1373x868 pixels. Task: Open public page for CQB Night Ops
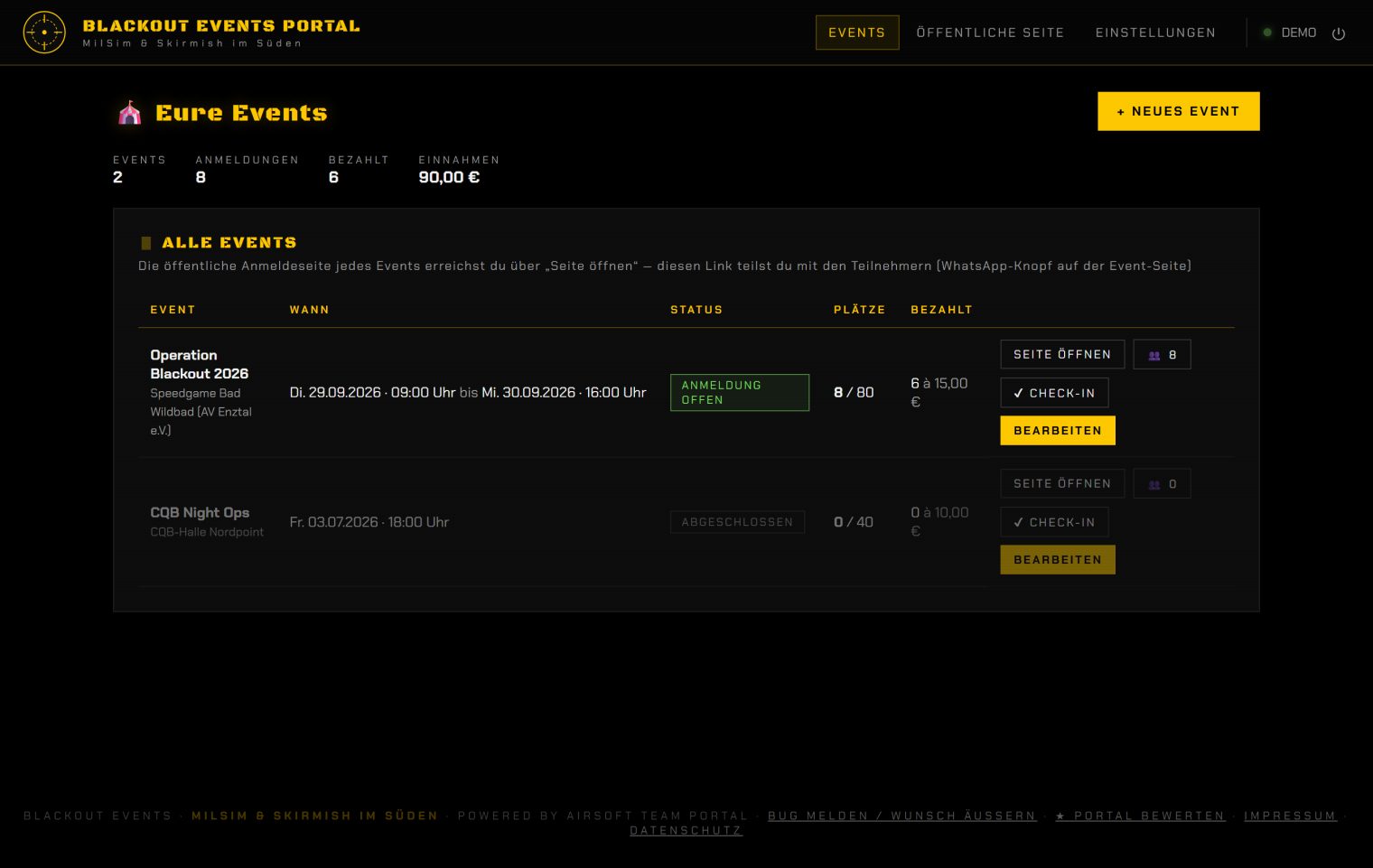pyautogui.click(x=1062, y=484)
